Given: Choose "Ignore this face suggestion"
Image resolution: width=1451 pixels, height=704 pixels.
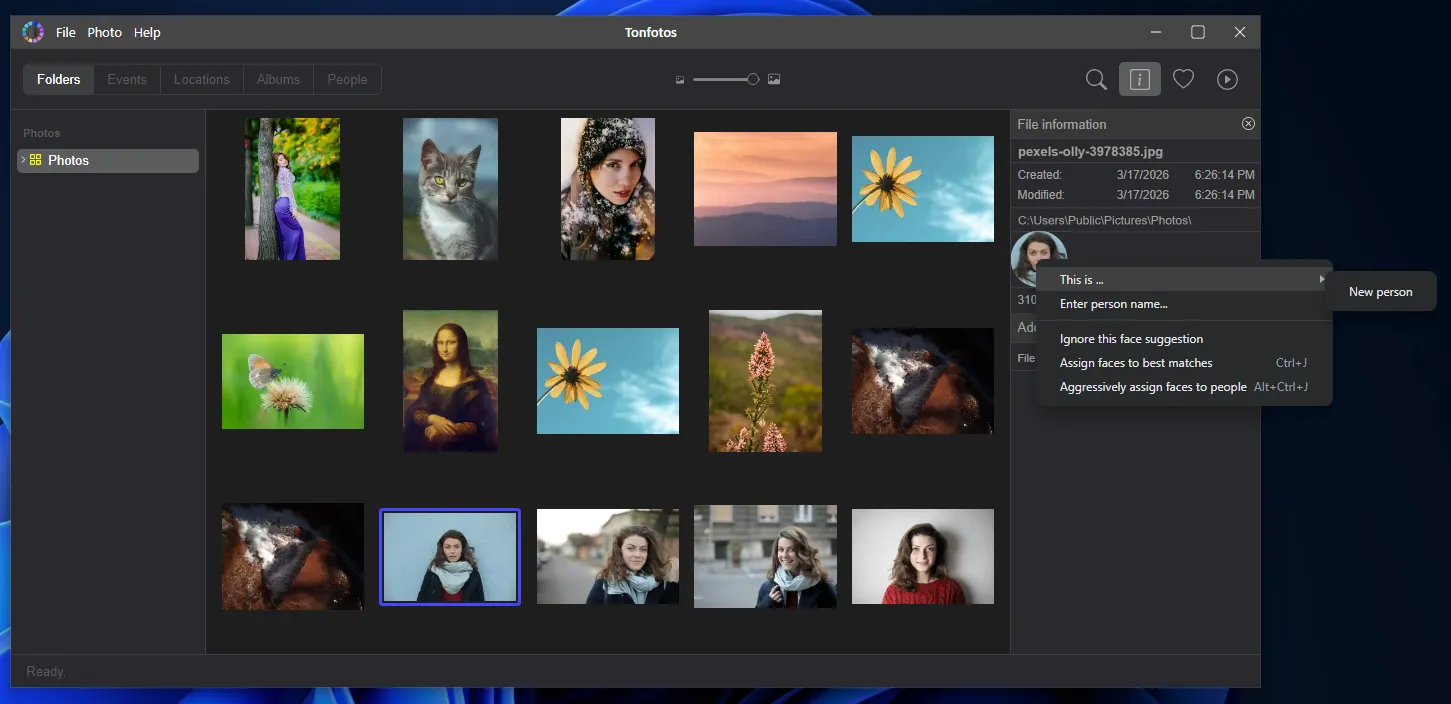Looking at the screenshot, I should (1131, 339).
